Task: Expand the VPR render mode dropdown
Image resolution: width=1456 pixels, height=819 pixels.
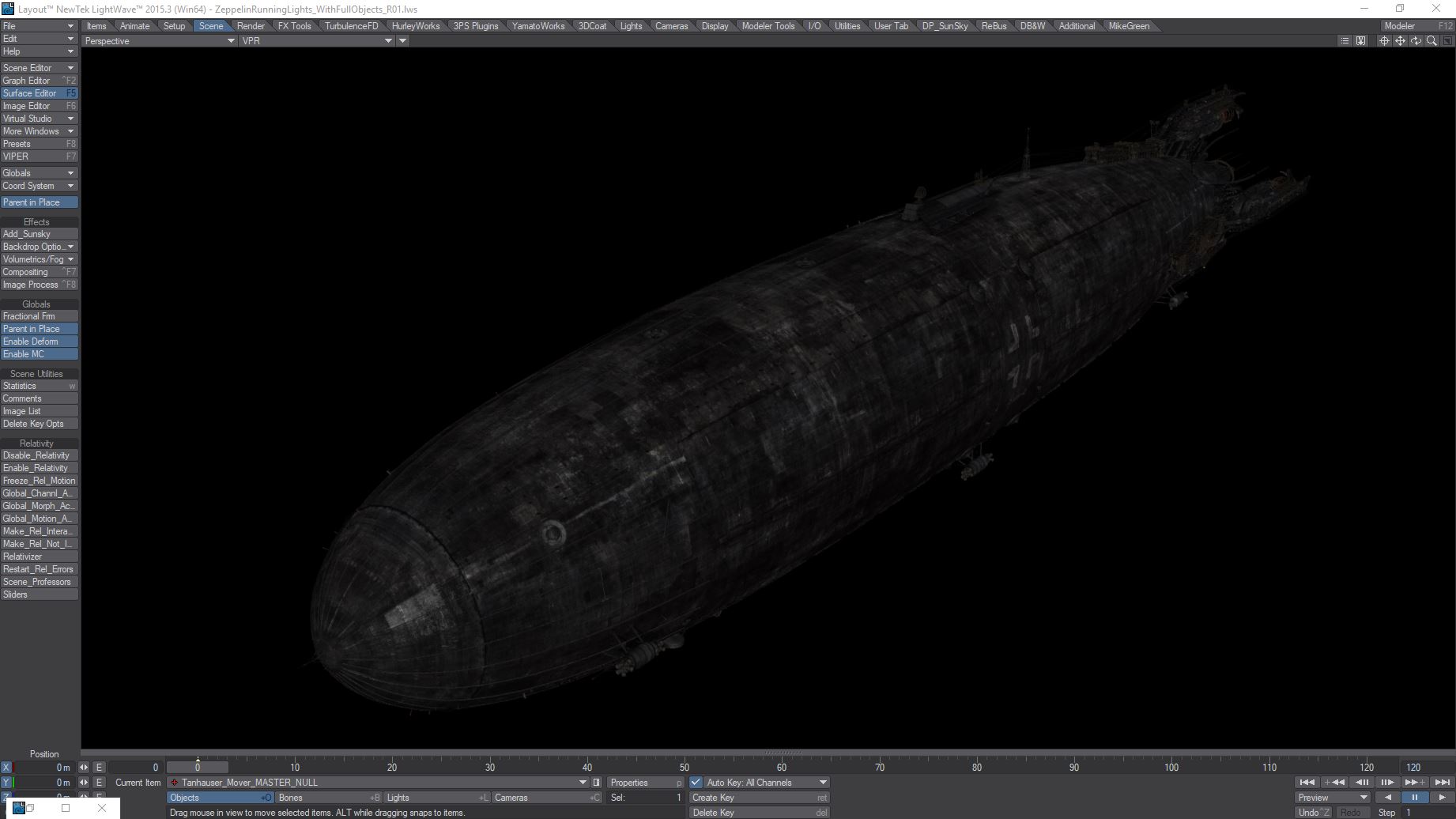Action: 317,41
